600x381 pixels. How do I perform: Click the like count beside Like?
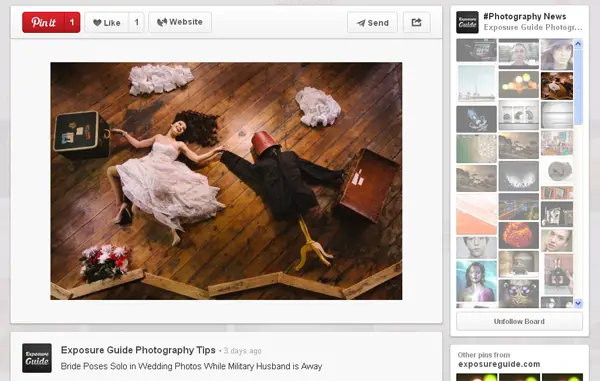137,23
